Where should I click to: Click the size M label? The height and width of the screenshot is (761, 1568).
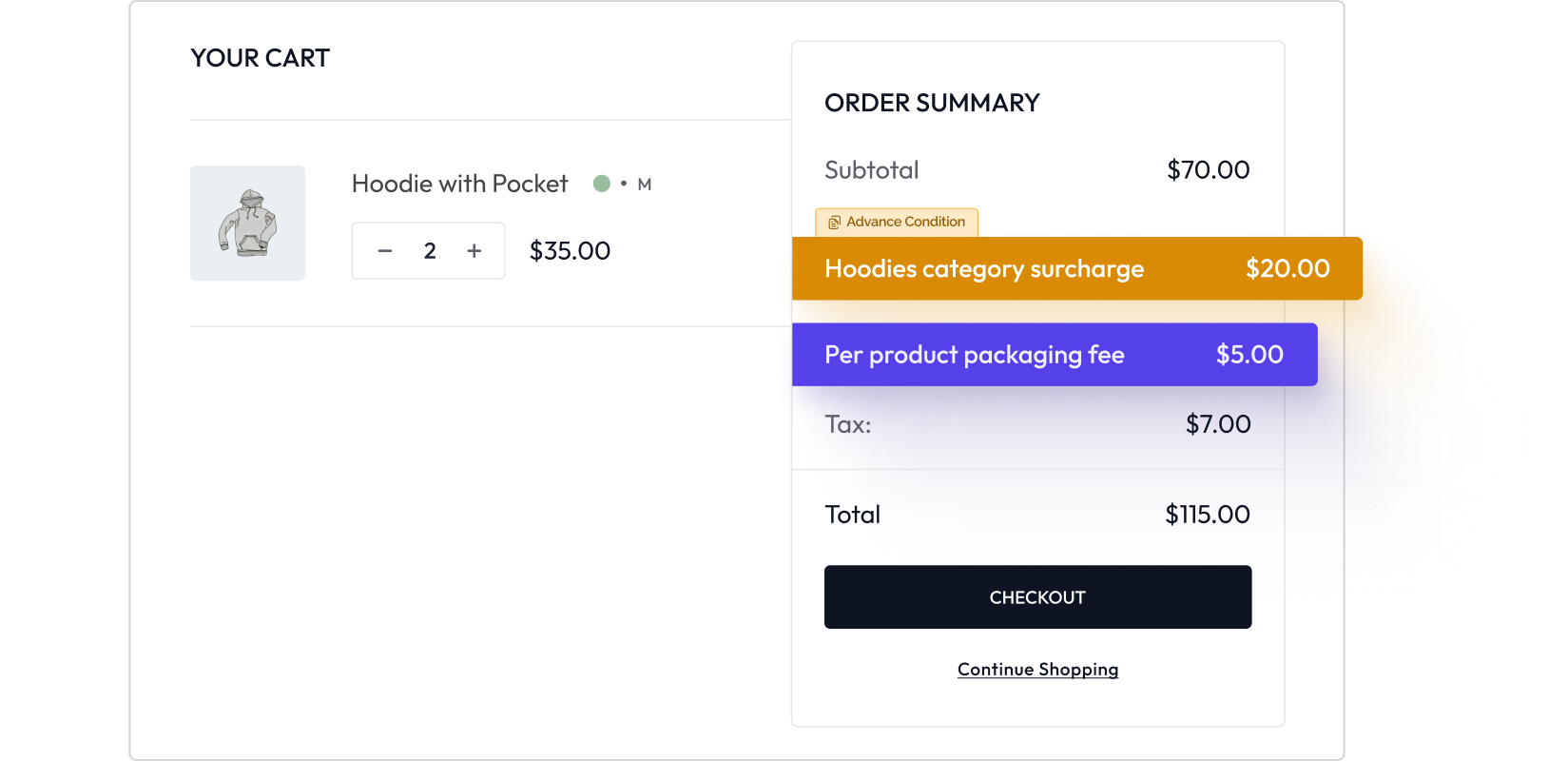click(x=645, y=185)
